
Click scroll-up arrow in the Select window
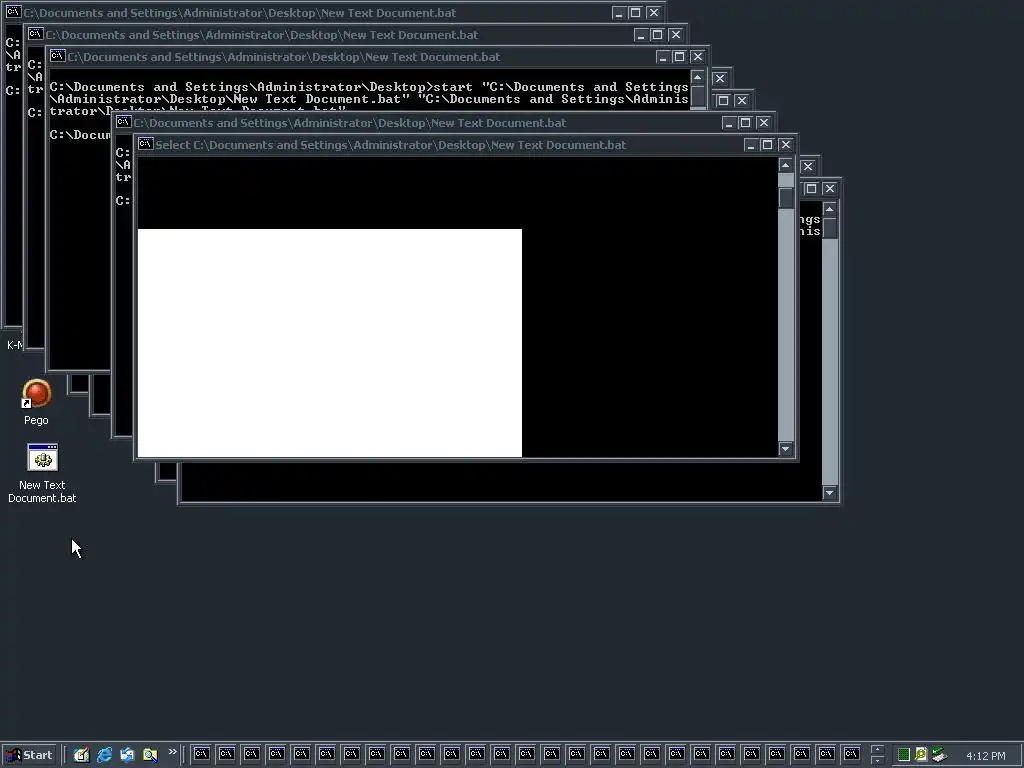tap(786, 165)
